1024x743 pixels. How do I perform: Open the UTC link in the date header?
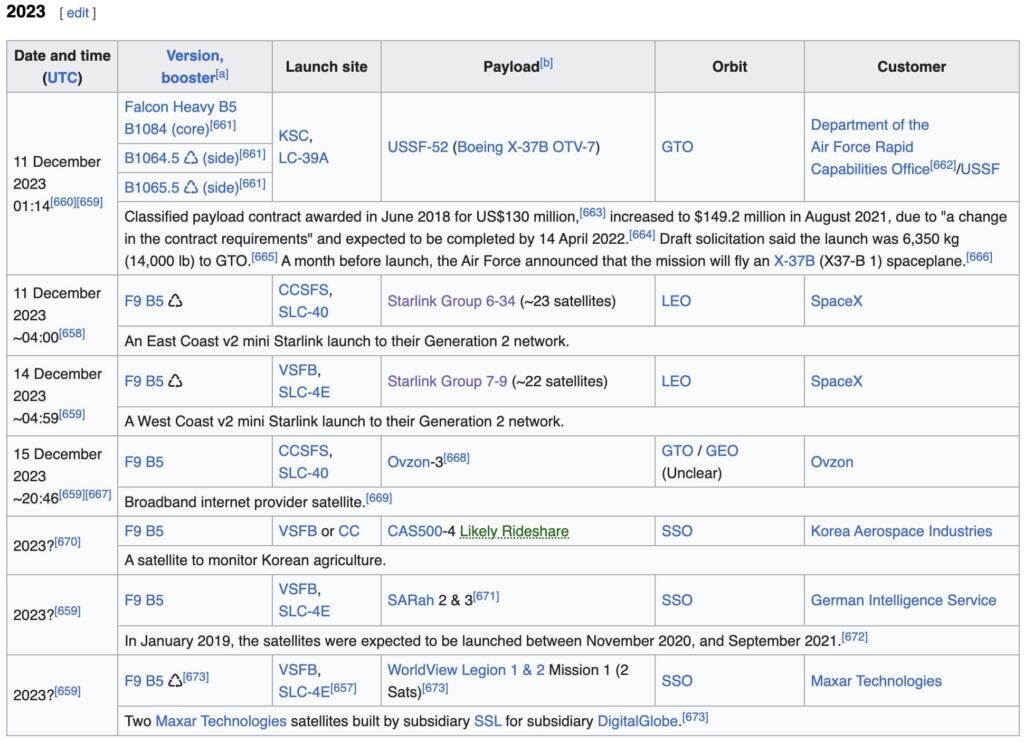tap(64, 77)
